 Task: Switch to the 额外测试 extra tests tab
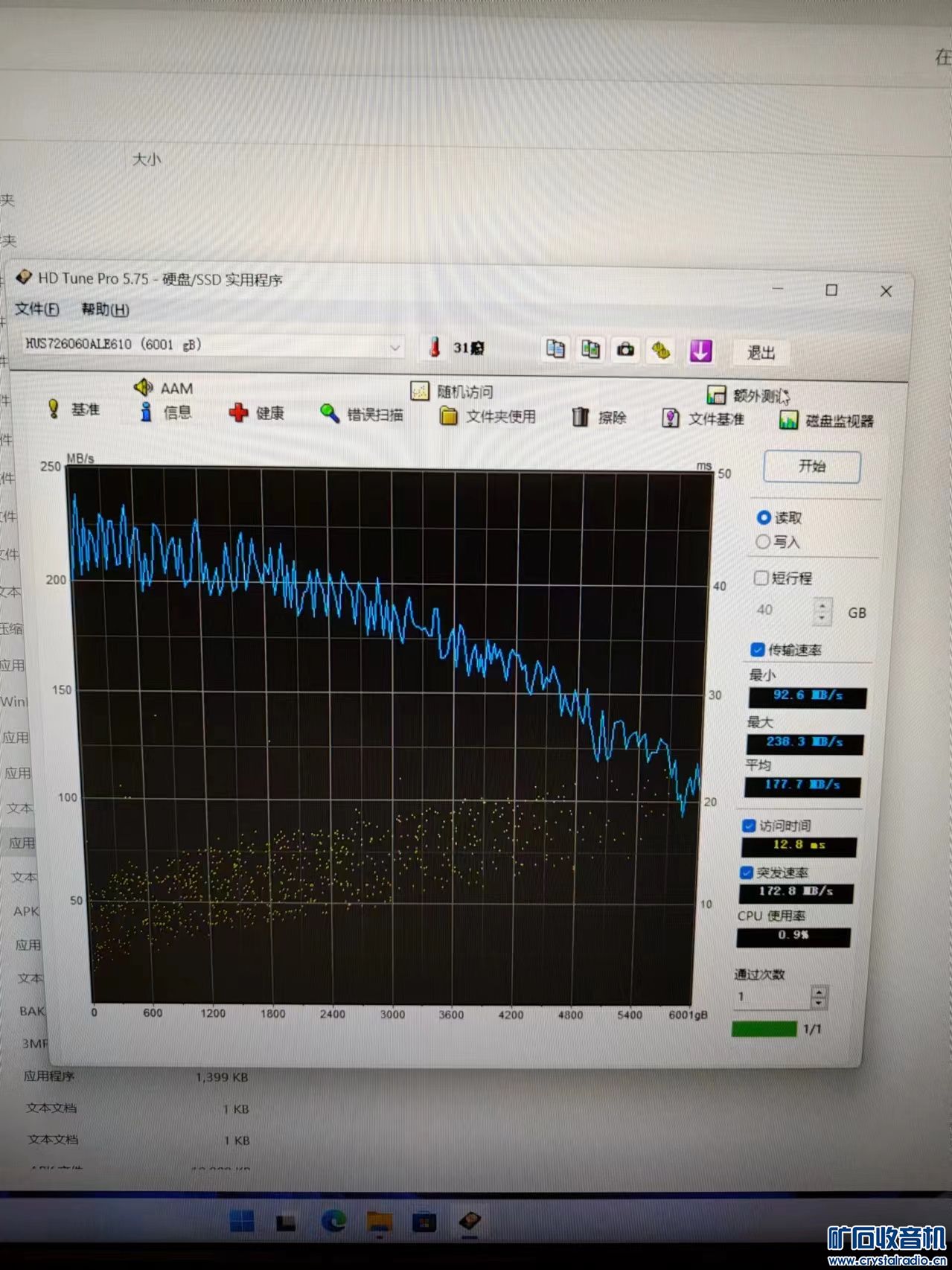pos(747,395)
